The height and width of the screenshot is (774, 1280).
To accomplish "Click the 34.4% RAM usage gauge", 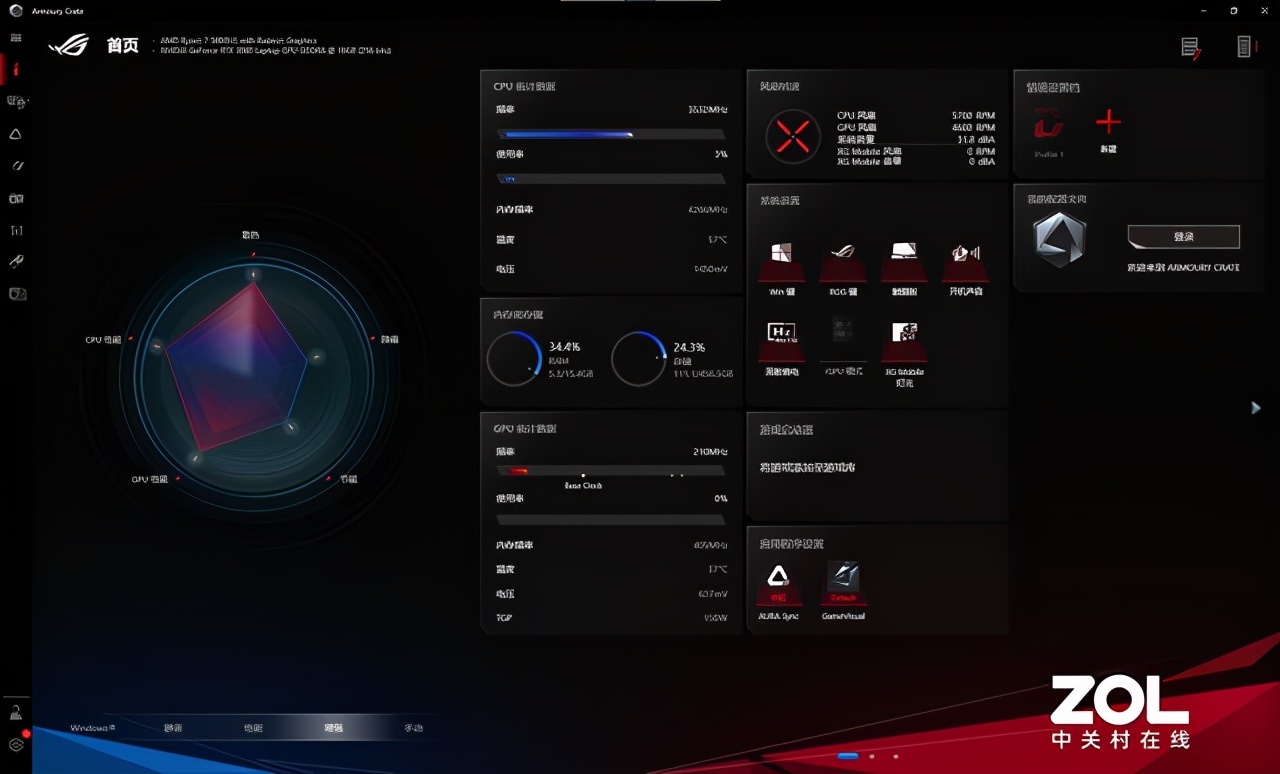I will coord(514,359).
